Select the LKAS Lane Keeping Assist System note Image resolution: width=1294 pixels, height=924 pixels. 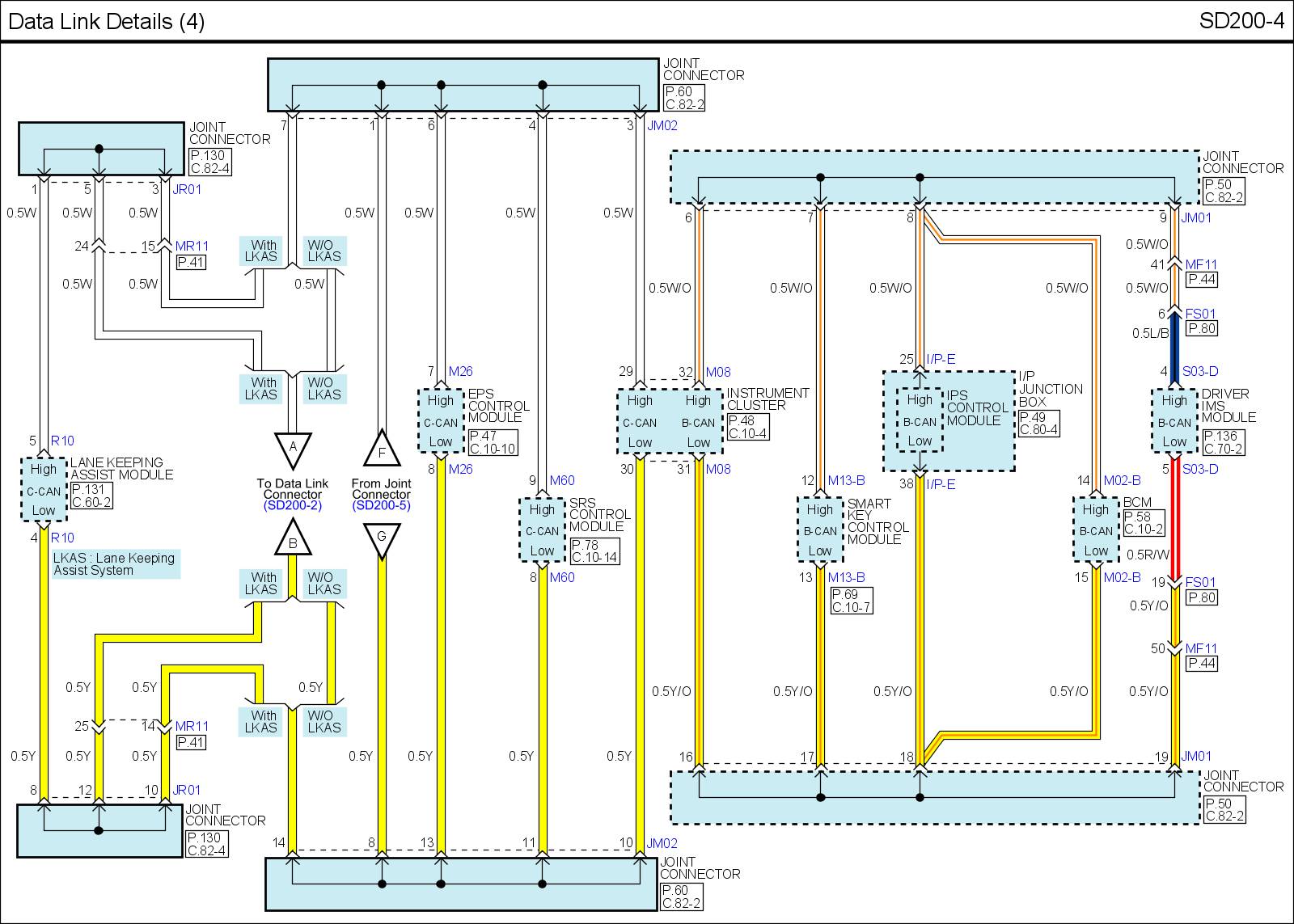point(114,564)
